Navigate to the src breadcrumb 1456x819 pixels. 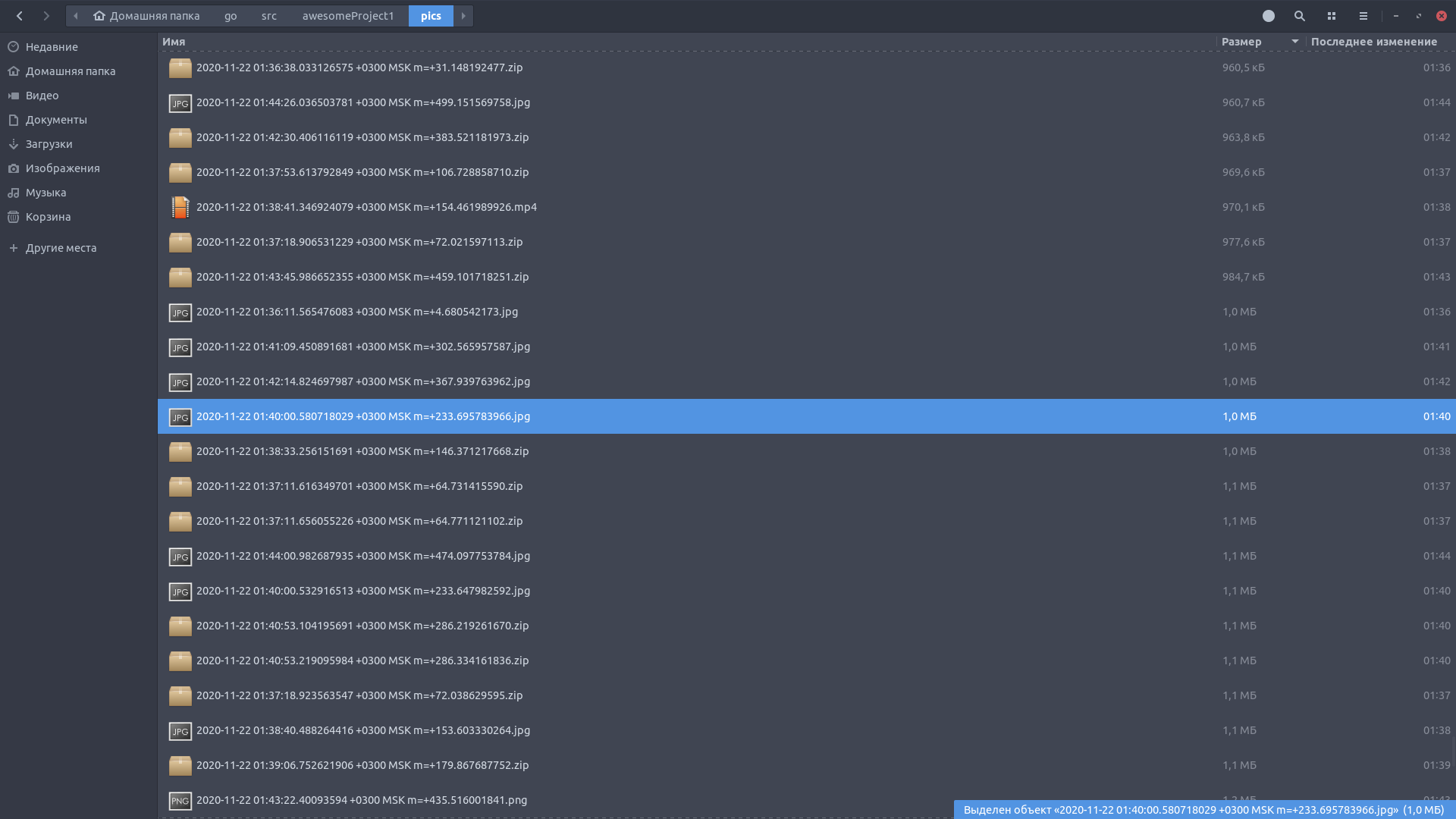coord(268,16)
